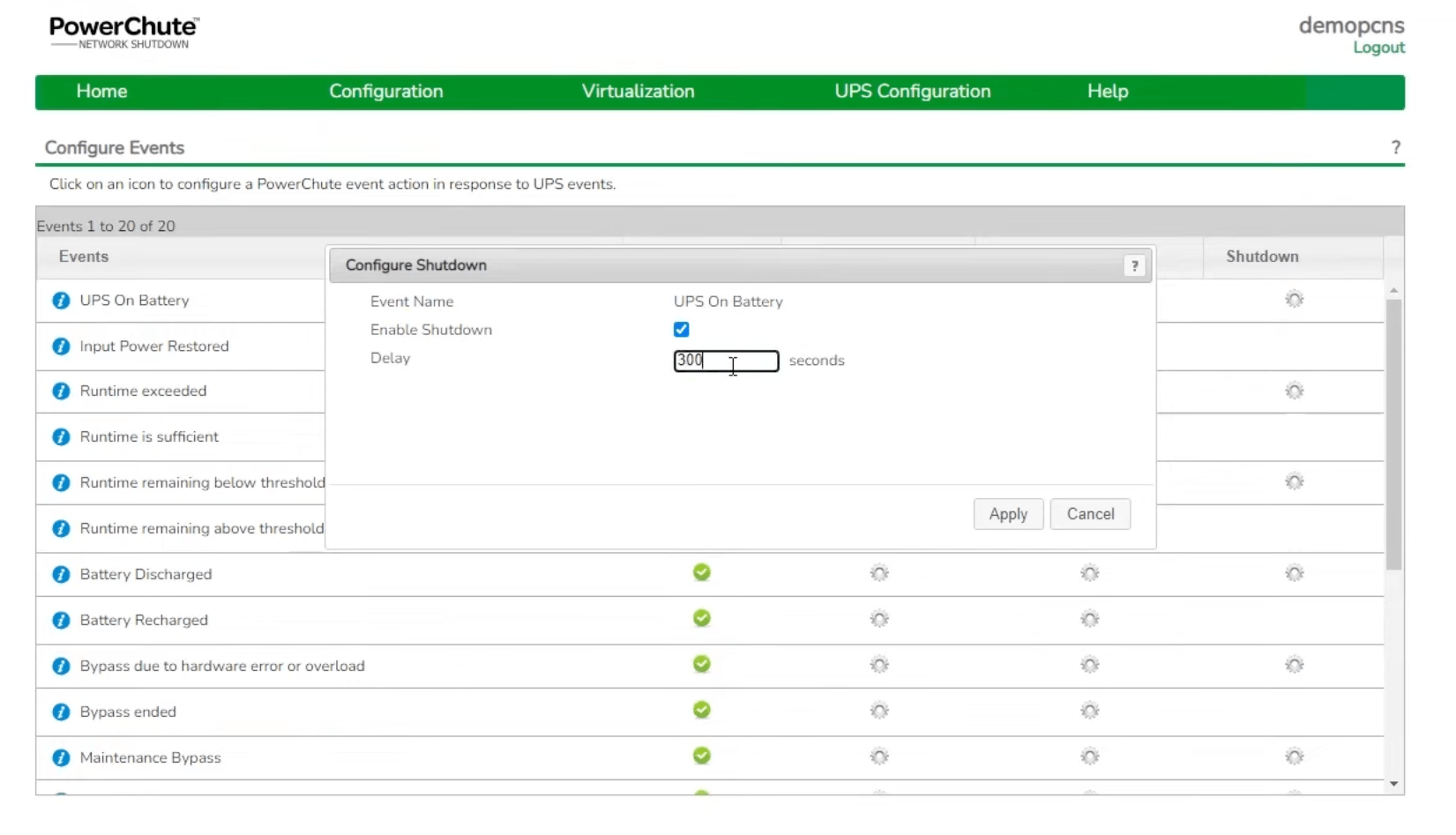Apply the shutdown settings

point(1008,514)
